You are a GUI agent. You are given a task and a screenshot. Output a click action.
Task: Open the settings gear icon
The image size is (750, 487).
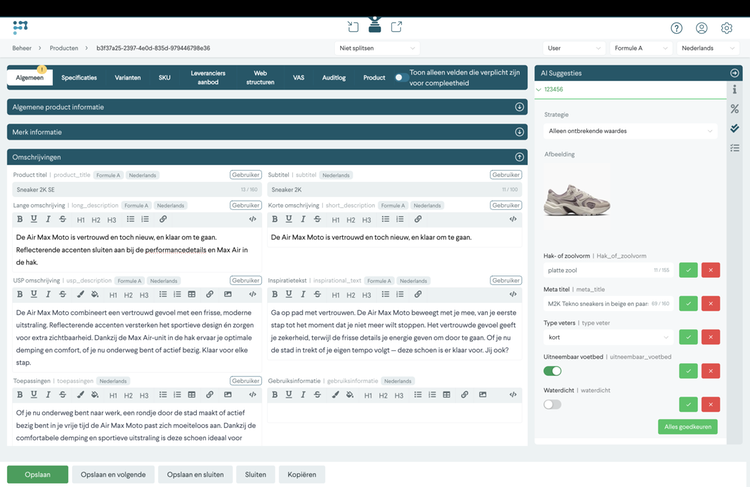pos(726,28)
